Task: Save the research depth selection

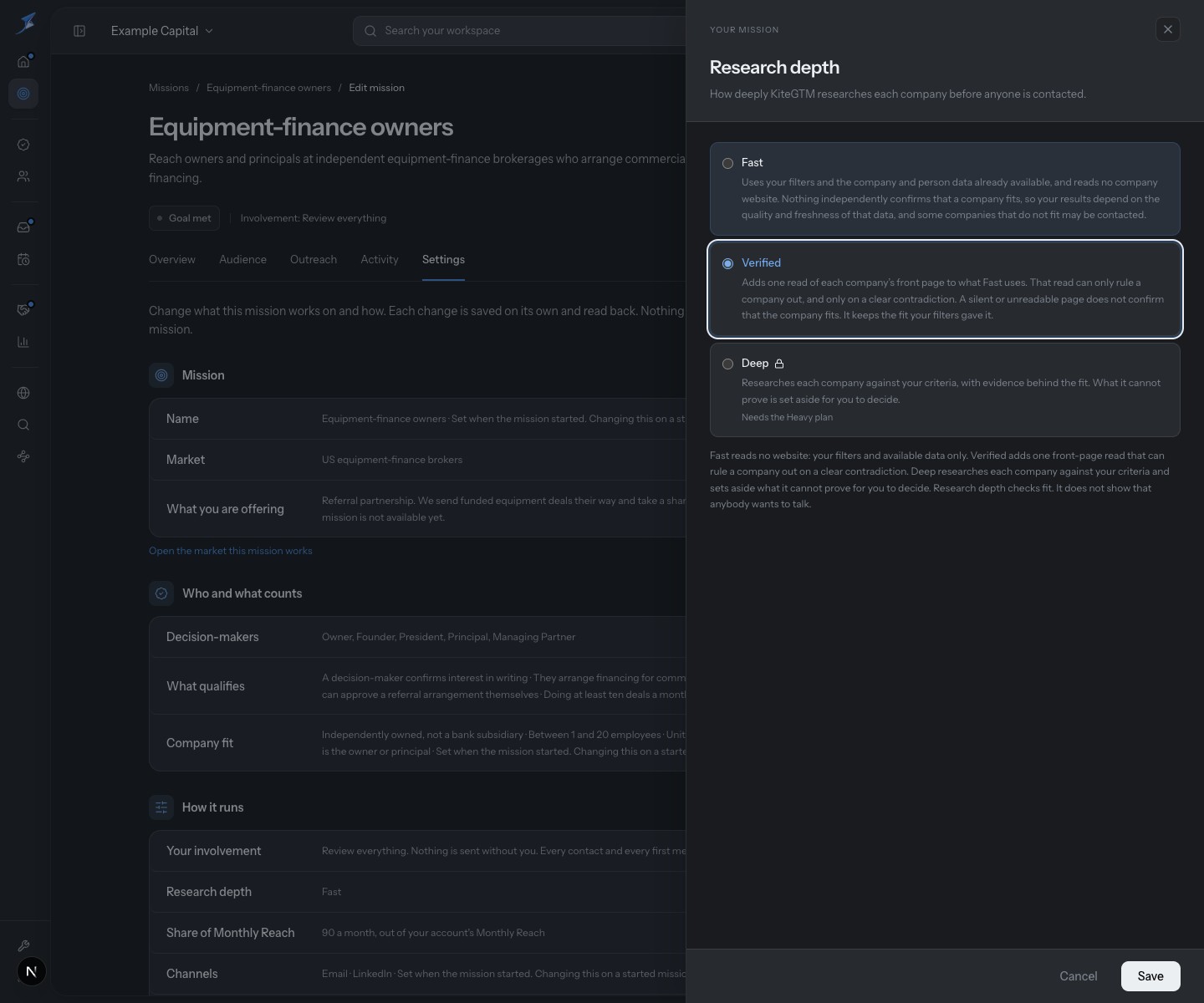Action: pyautogui.click(x=1150, y=976)
